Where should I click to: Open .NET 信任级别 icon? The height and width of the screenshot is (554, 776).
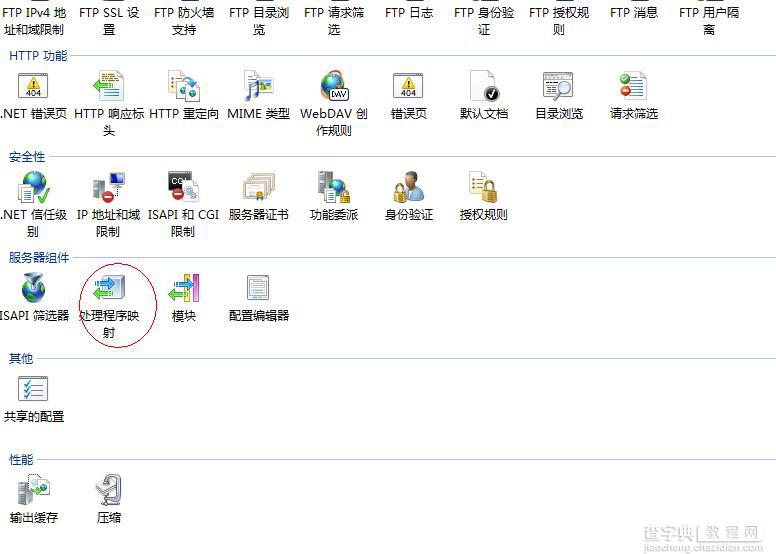coord(33,187)
